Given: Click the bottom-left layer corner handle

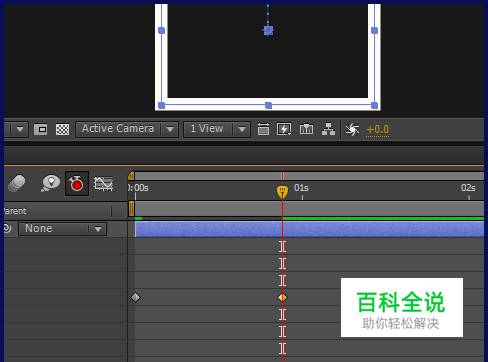Looking at the screenshot, I should 162,105.
